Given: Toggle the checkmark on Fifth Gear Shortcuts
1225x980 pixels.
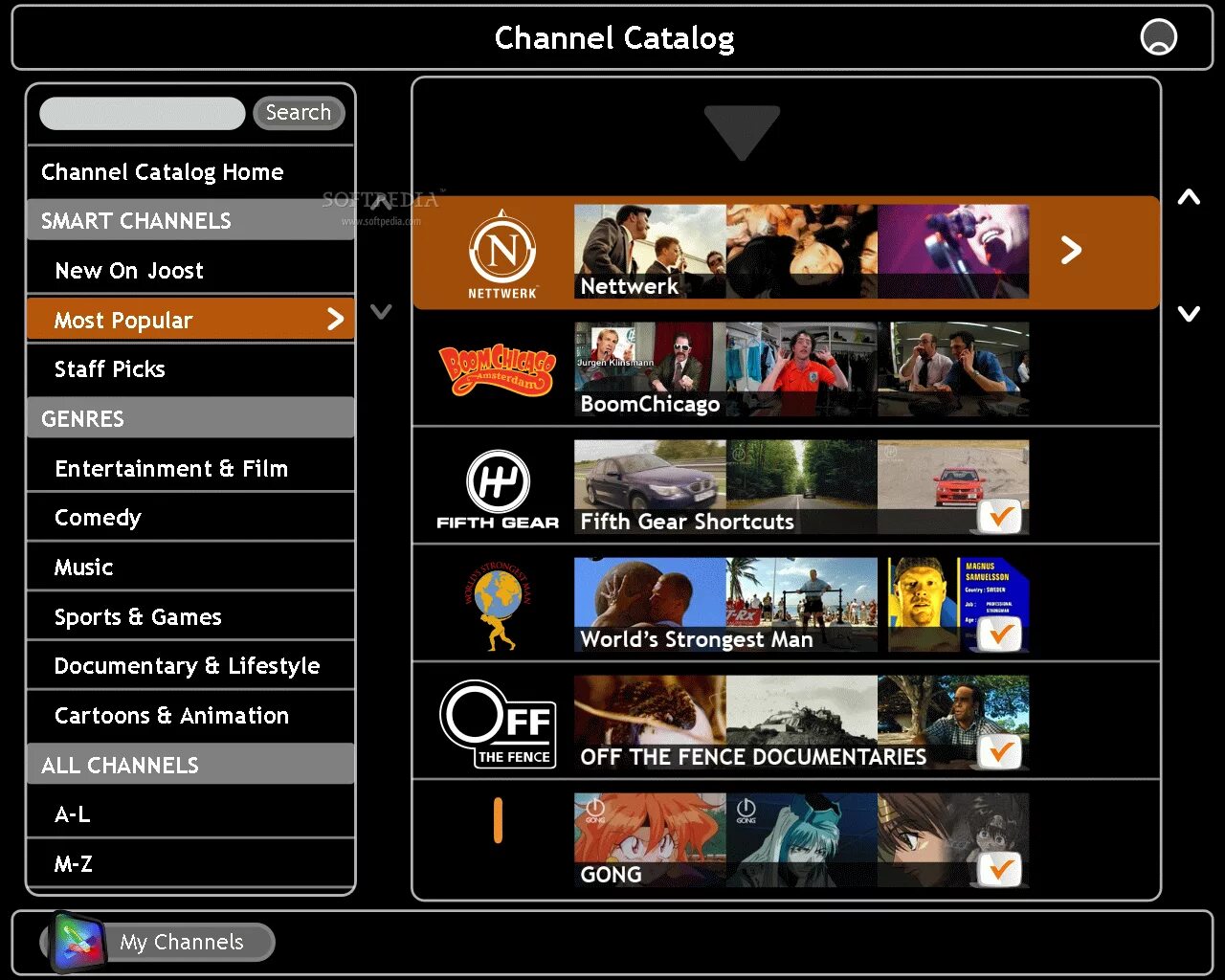Looking at the screenshot, I should [x=1000, y=517].
